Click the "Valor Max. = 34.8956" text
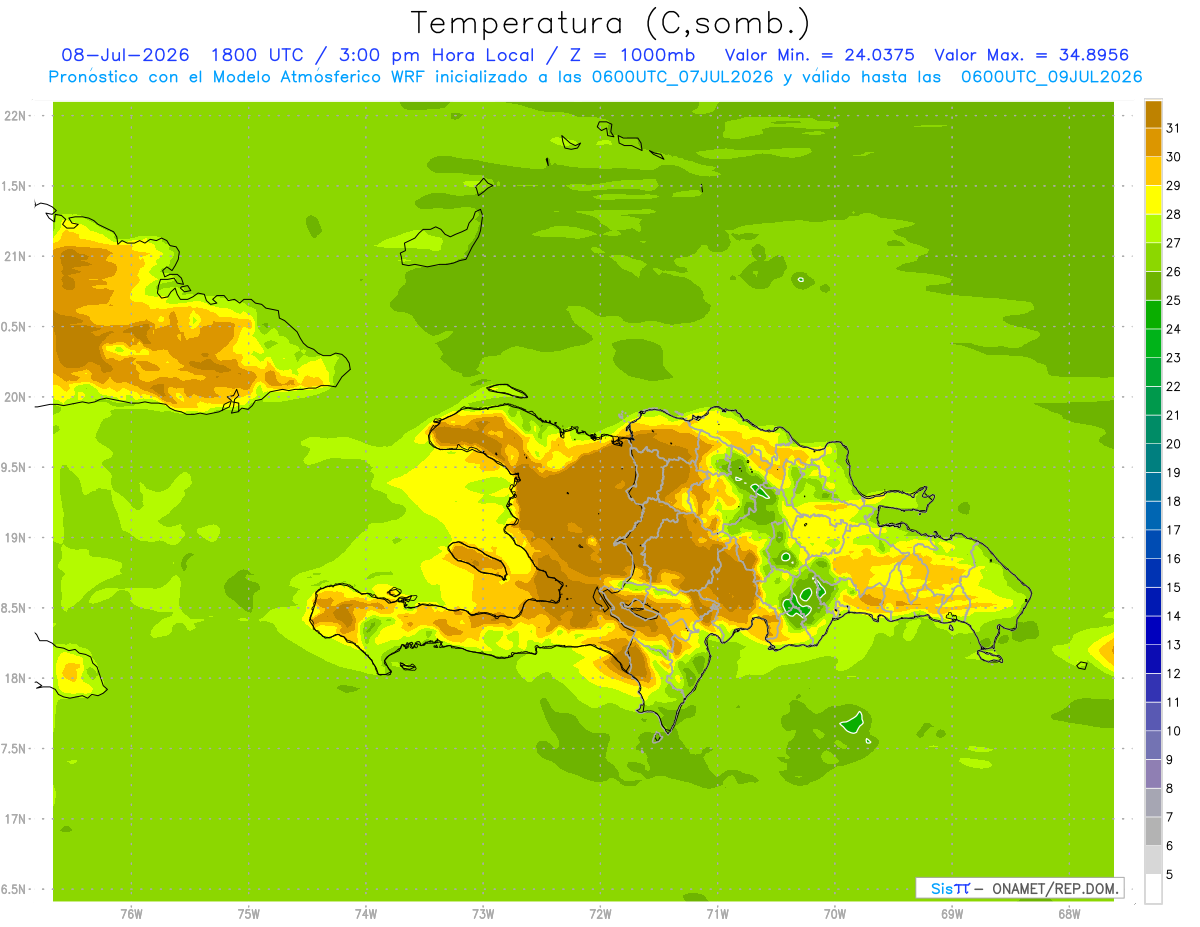Image resolution: width=1200 pixels, height=927 pixels. tap(1032, 55)
